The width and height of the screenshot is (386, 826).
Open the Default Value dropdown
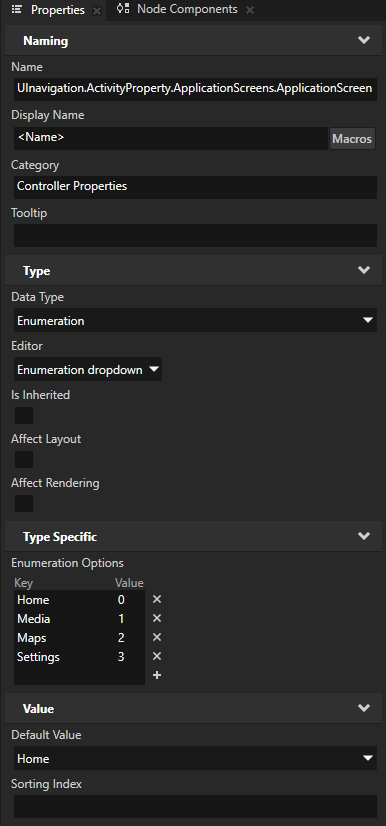click(x=195, y=759)
